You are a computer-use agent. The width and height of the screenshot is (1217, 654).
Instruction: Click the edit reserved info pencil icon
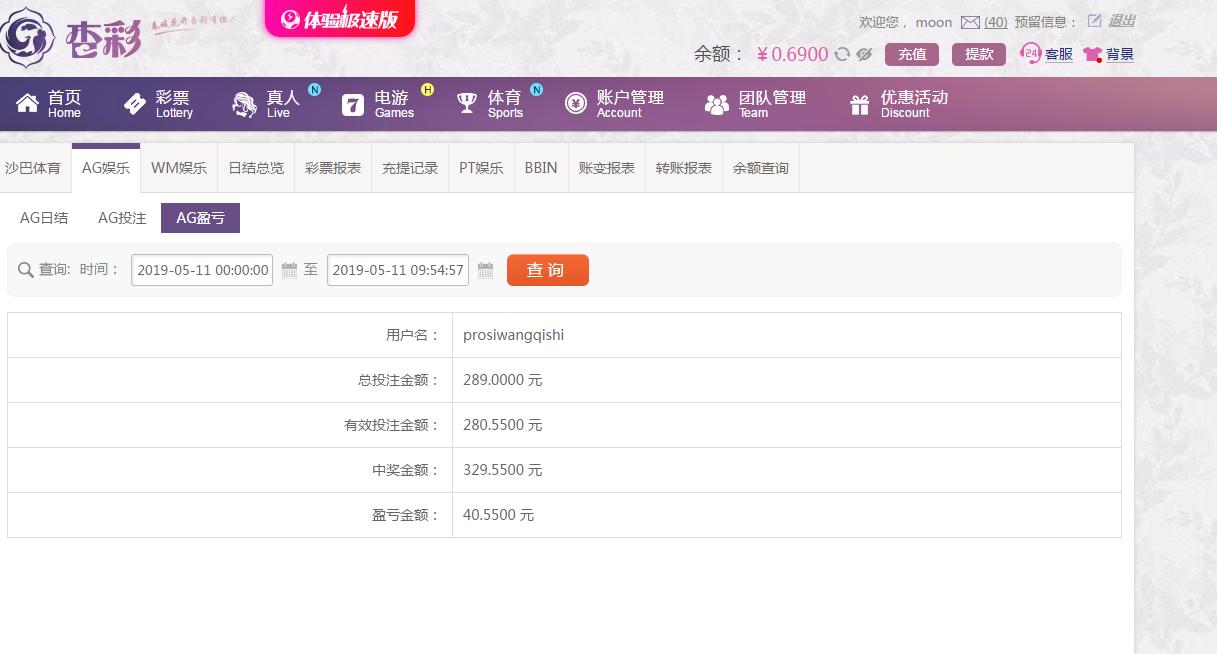tap(1094, 21)
